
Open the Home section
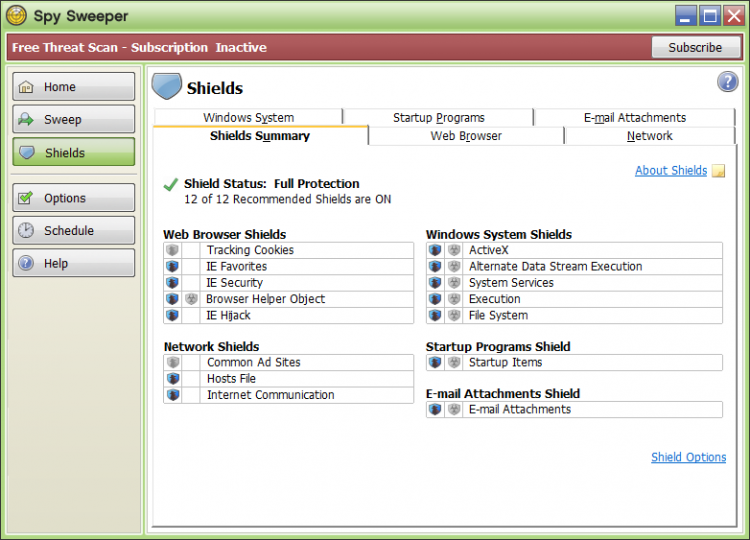pos(74,87)
